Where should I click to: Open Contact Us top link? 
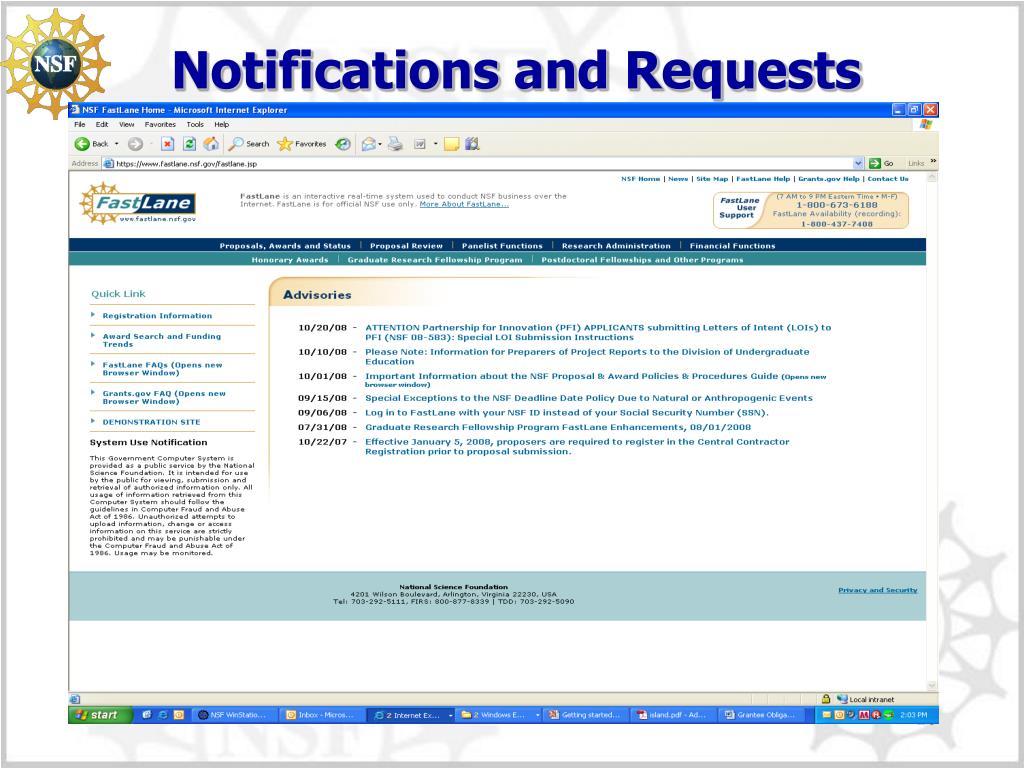click(x=888, y=179)
